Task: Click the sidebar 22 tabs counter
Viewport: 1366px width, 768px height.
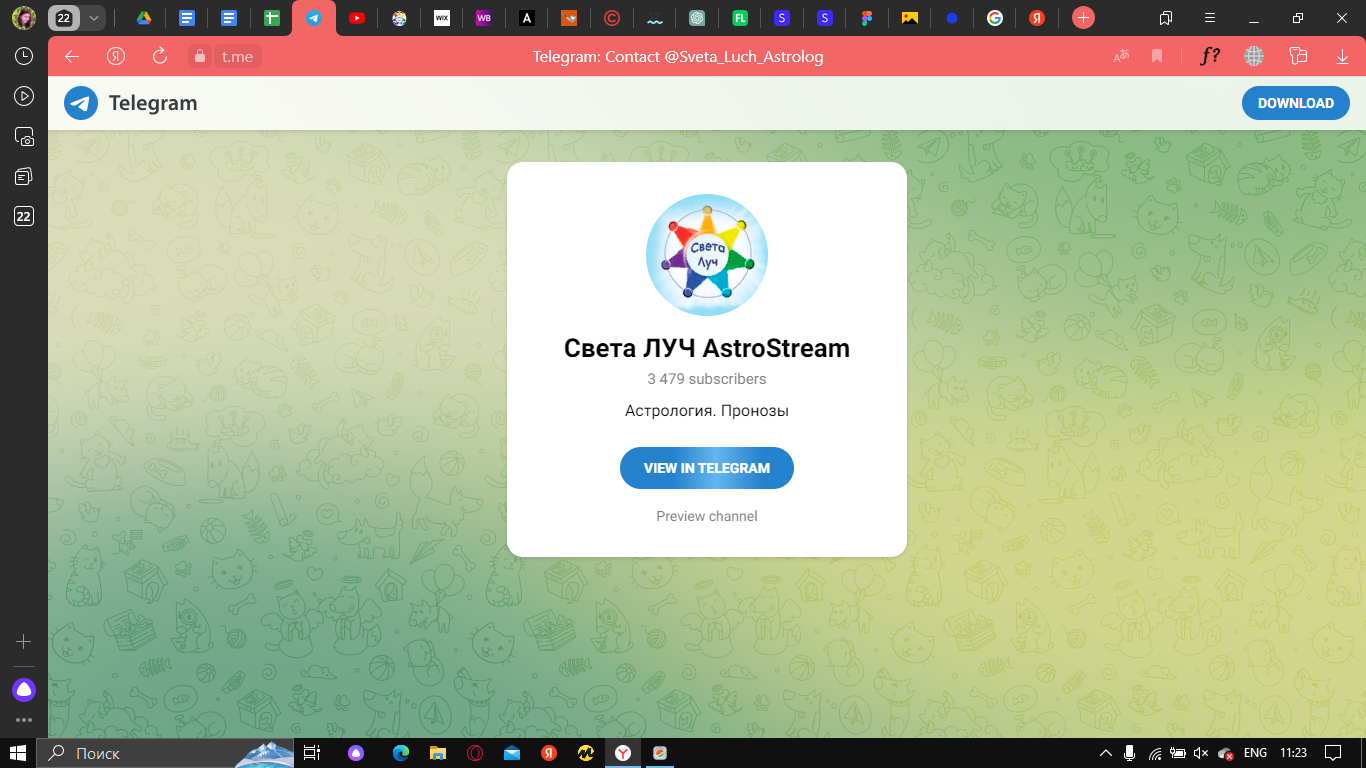Action: tap(24, 217)
